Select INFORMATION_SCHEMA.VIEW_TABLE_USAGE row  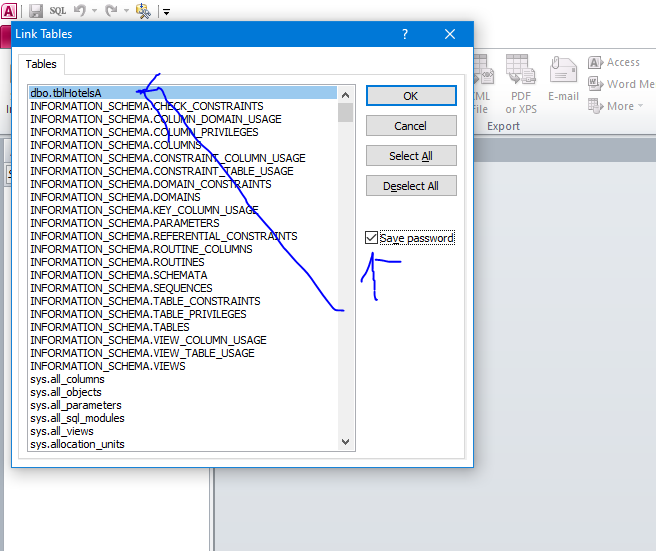coord(183,353)
